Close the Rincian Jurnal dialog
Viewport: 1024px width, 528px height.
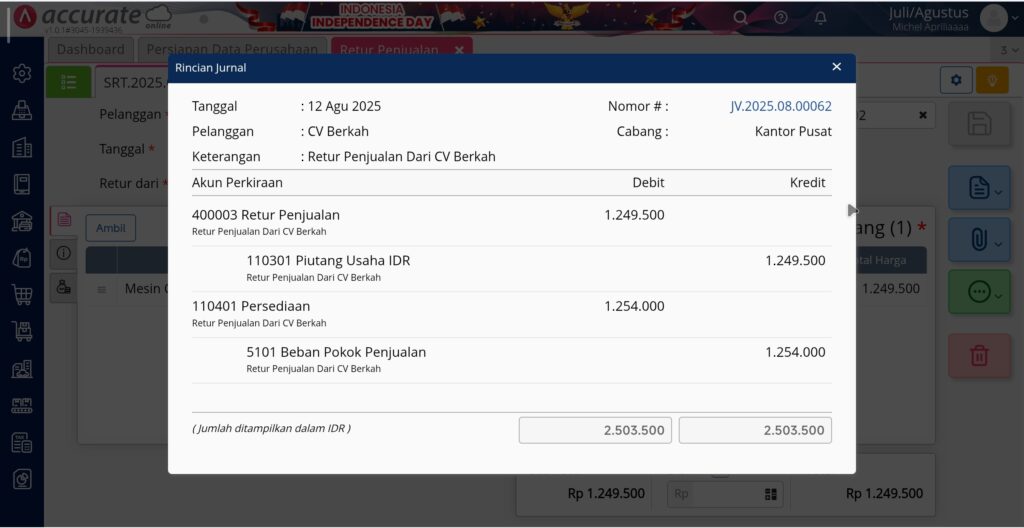[x=837, y=67]
